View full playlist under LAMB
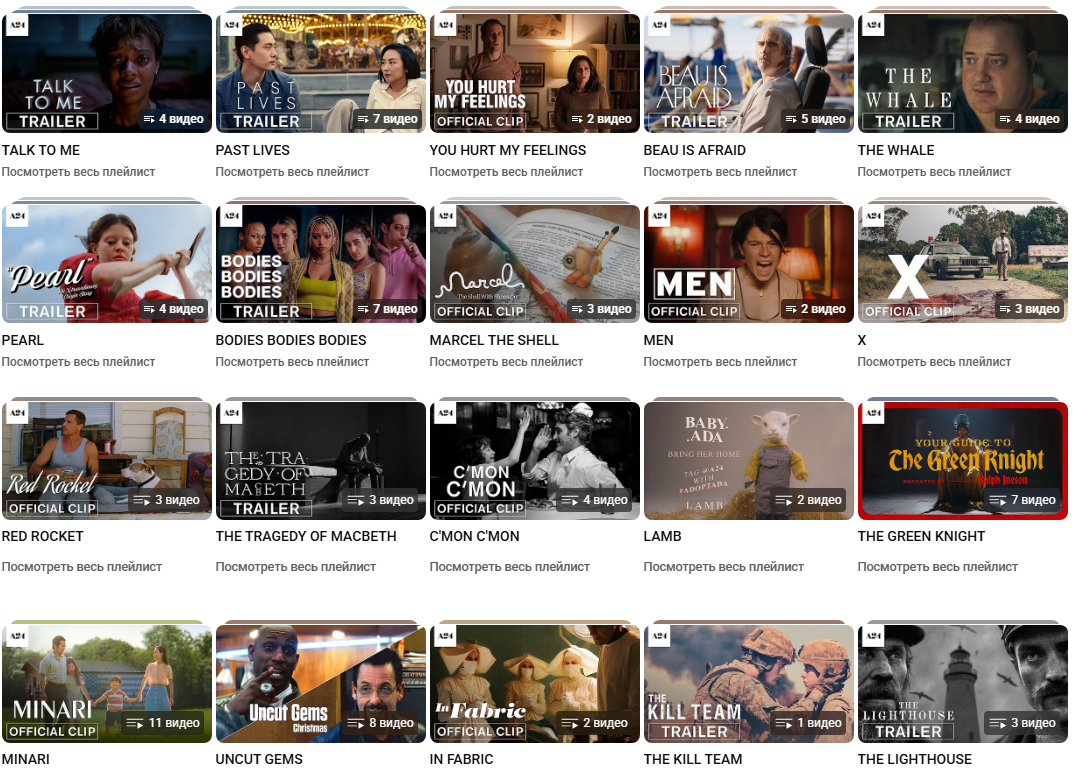 [x=724, y=567]
